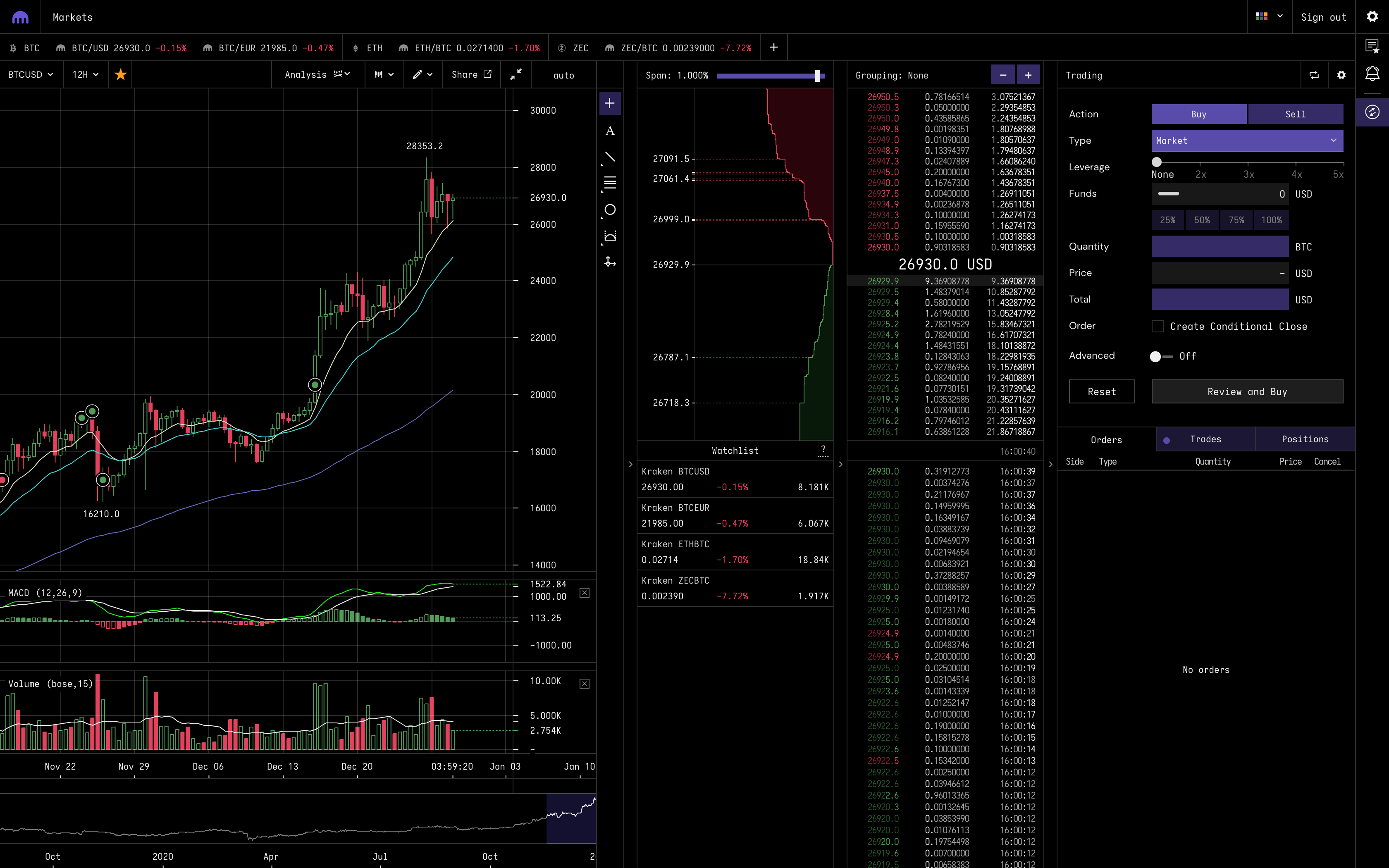The image size is (1389, 868).
Task: Switch to the Positions tab
Action: click(x=1305, y=439)
